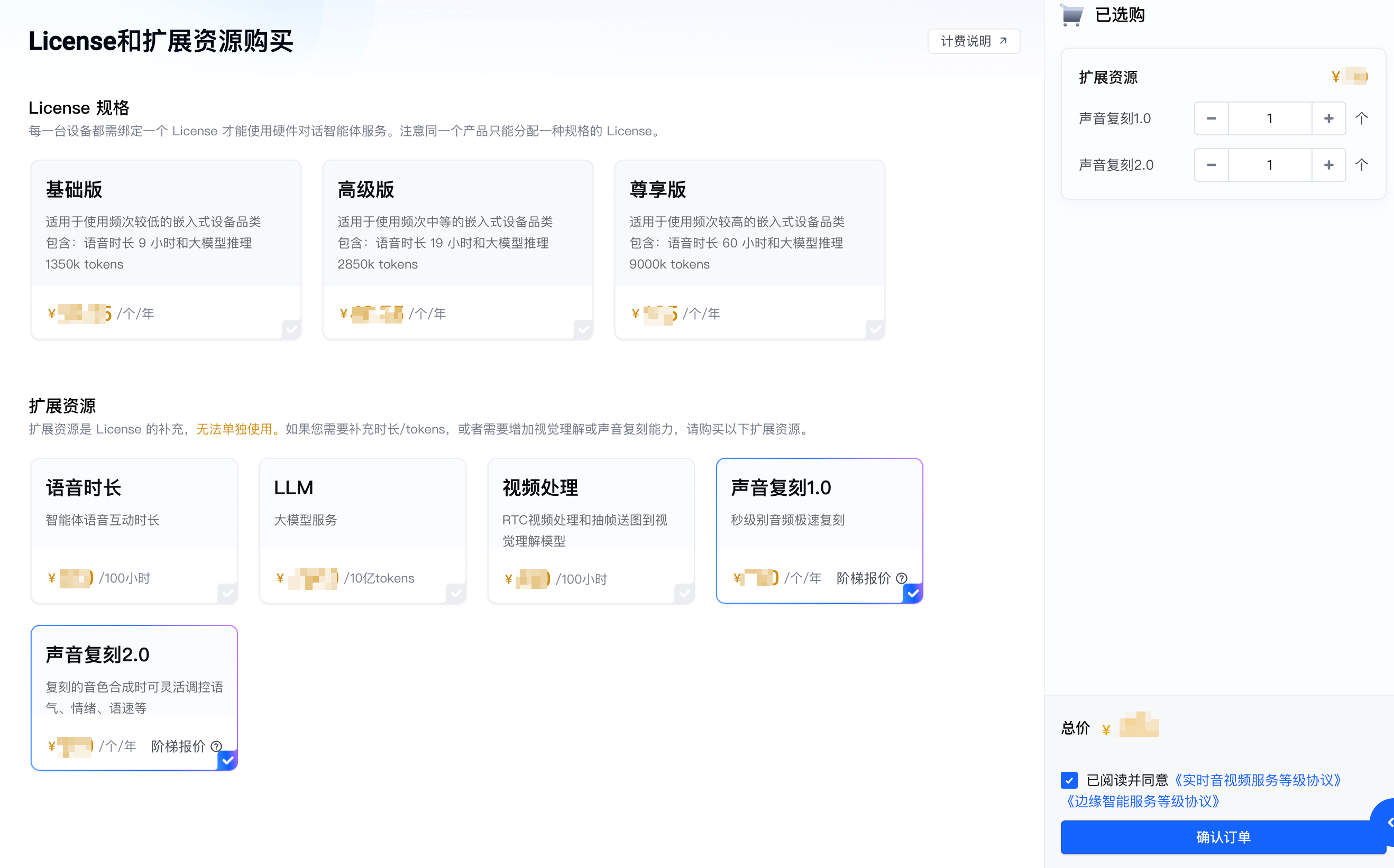Open 计费说明 external link button
Screen dimensions: 1394x868
tap(973, 41)
